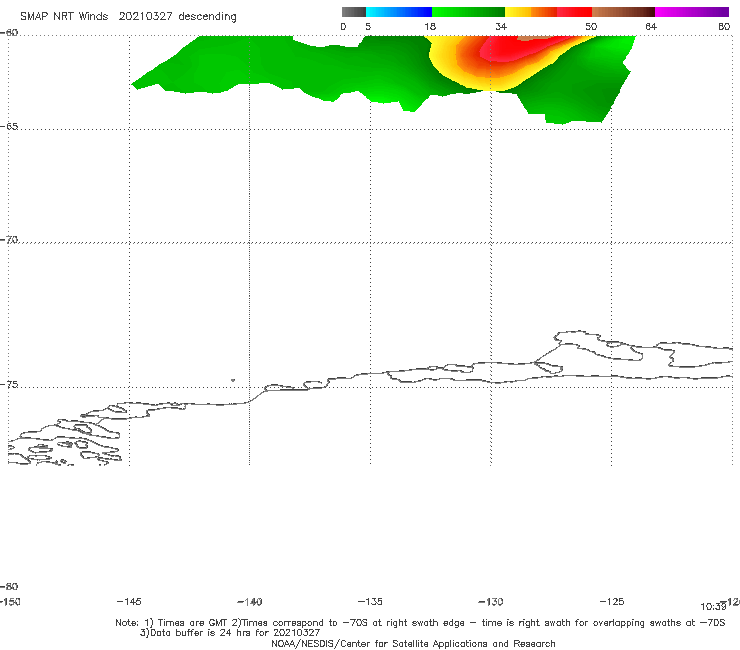The image size is (740, 650).
Task: Click the longitude label '-145'
Action: coord(129,602)
